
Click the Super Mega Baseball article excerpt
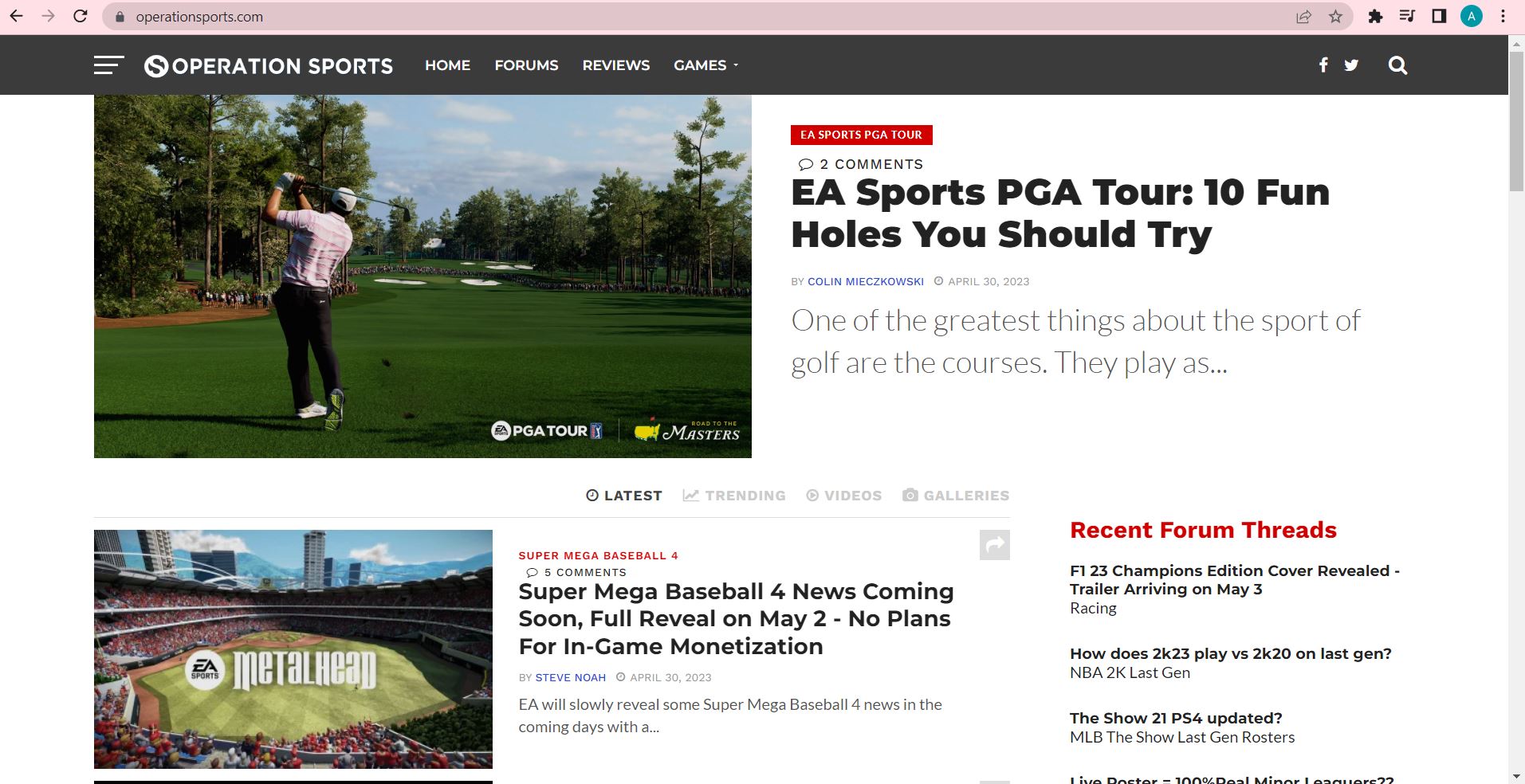pyautogui.click(x=730, y=715)
